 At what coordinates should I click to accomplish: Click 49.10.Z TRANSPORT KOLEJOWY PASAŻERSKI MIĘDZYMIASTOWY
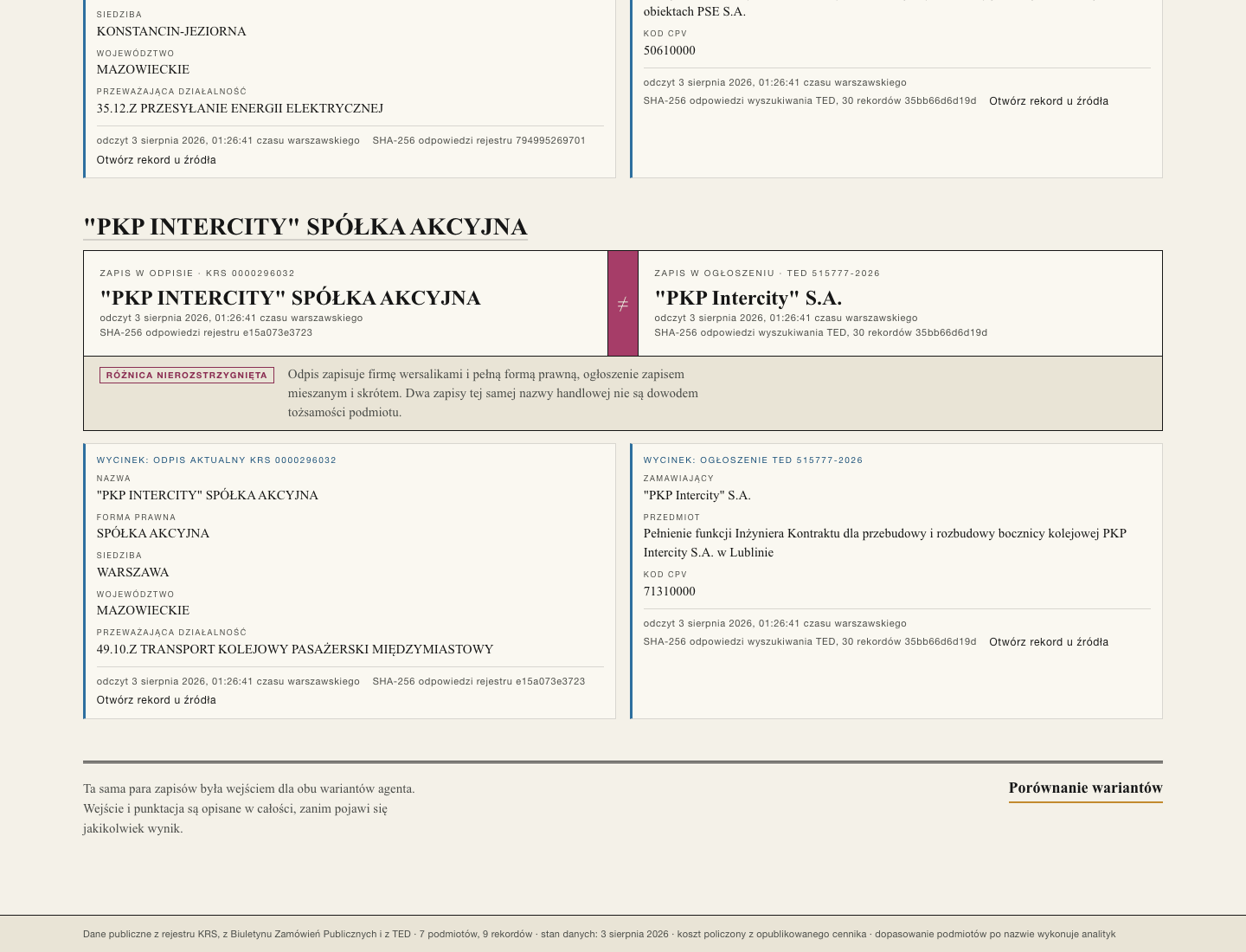coord(295,649)
